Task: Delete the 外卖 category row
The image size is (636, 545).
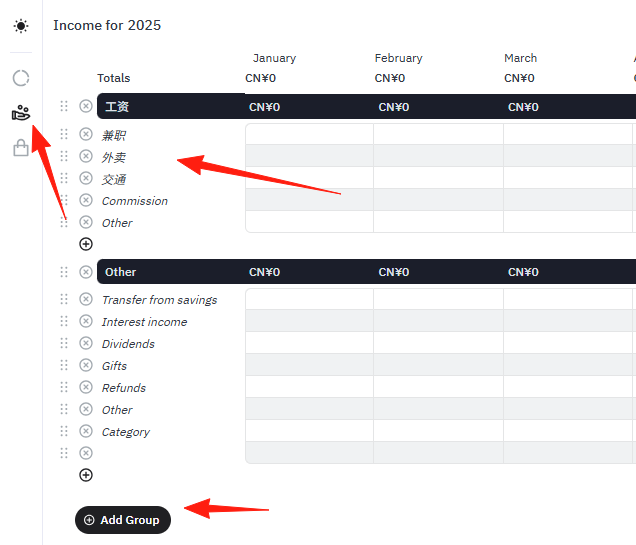Action: (86, 156)
